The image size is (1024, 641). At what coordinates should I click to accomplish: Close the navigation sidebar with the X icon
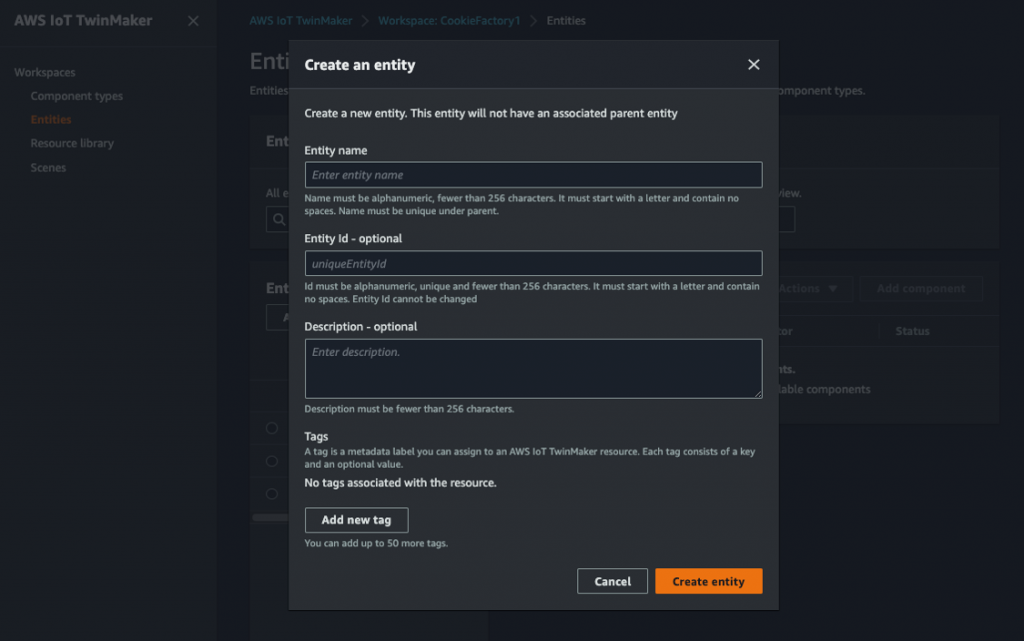click(x=193, y=20)
